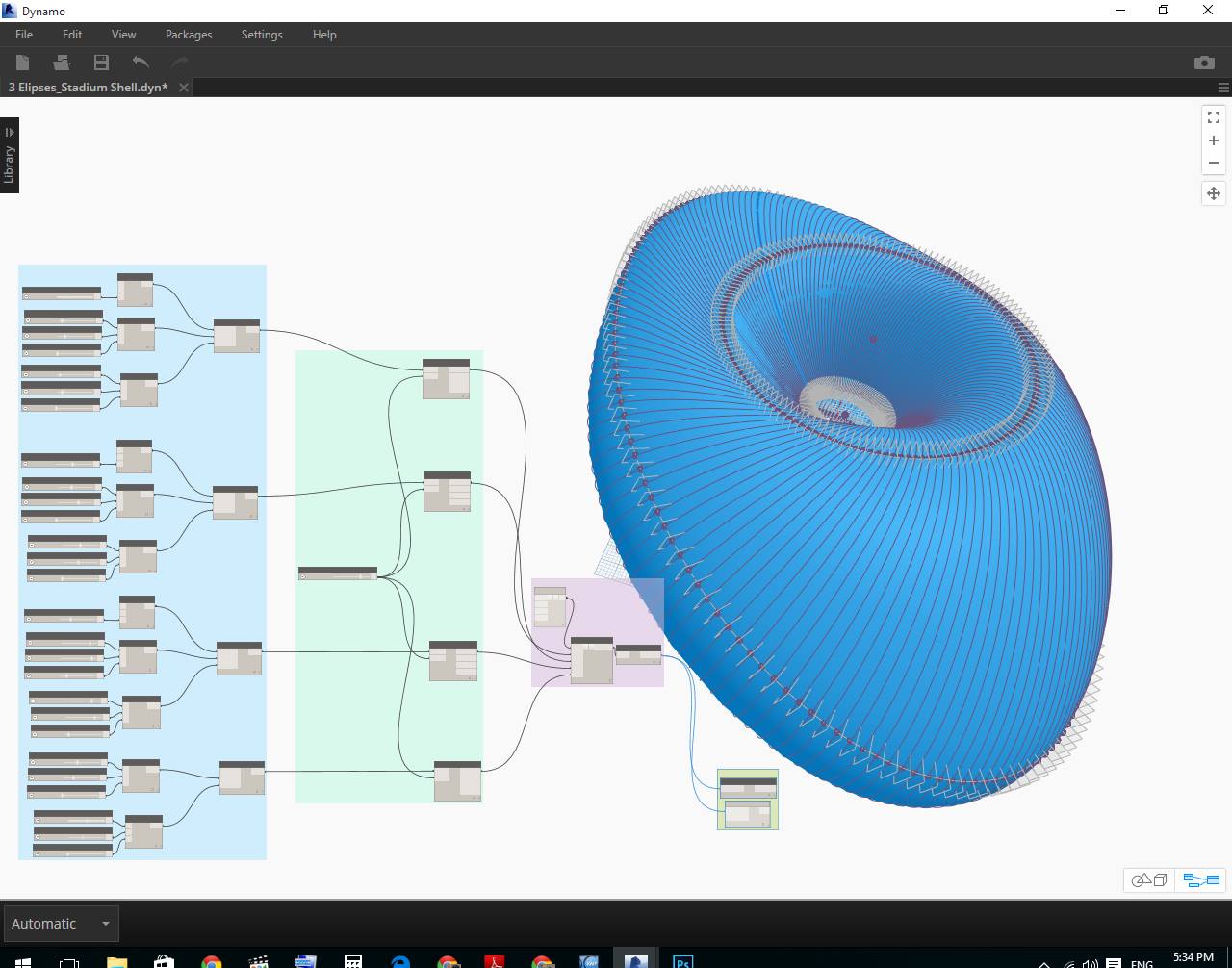The height and width of the screenshot is (968, 1232).
Task: Zoom out using the minus button
Action: pyautogui.click(x=1213, y=163)
